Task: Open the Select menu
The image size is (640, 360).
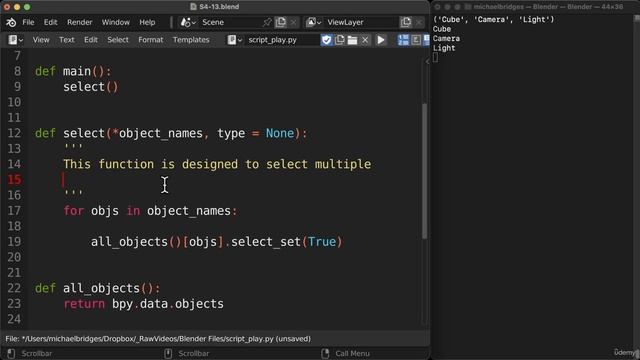Action: (118, 40)
